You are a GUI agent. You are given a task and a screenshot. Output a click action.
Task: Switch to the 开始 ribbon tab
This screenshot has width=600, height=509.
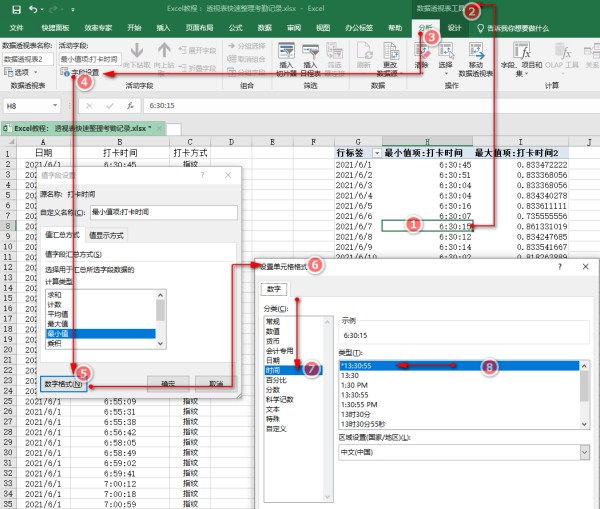134,28
